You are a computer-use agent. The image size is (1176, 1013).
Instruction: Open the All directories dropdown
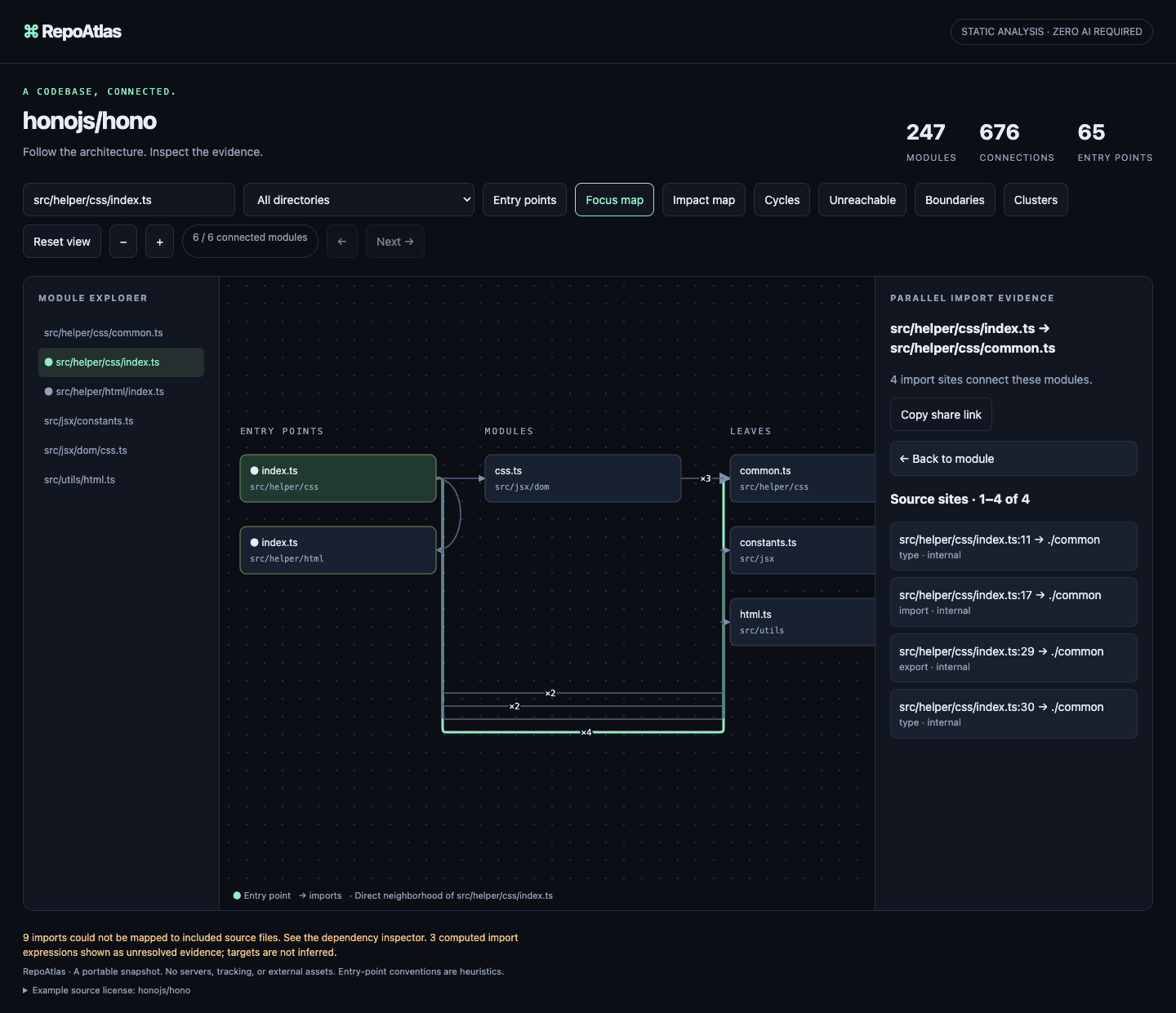click(x=359, y=200)
